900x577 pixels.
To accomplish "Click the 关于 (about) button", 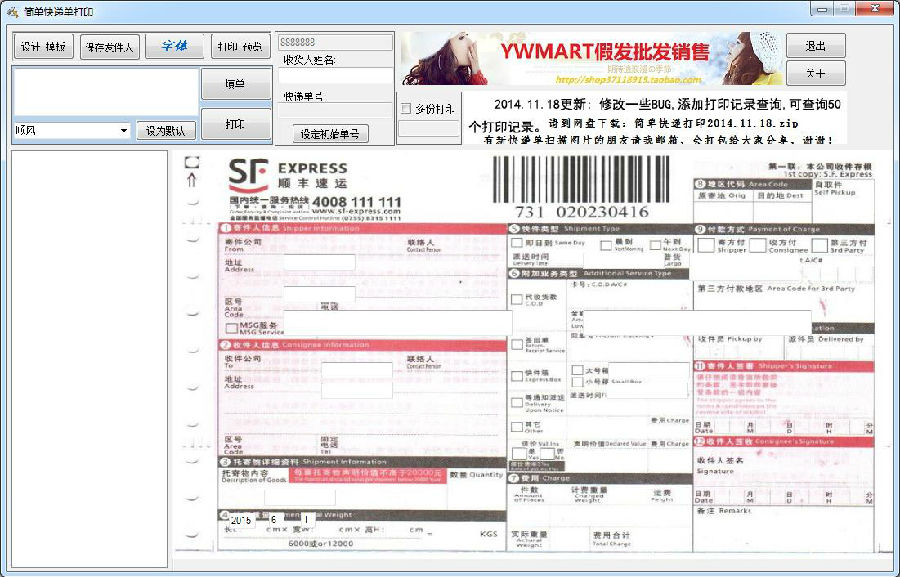I will 815,73.
